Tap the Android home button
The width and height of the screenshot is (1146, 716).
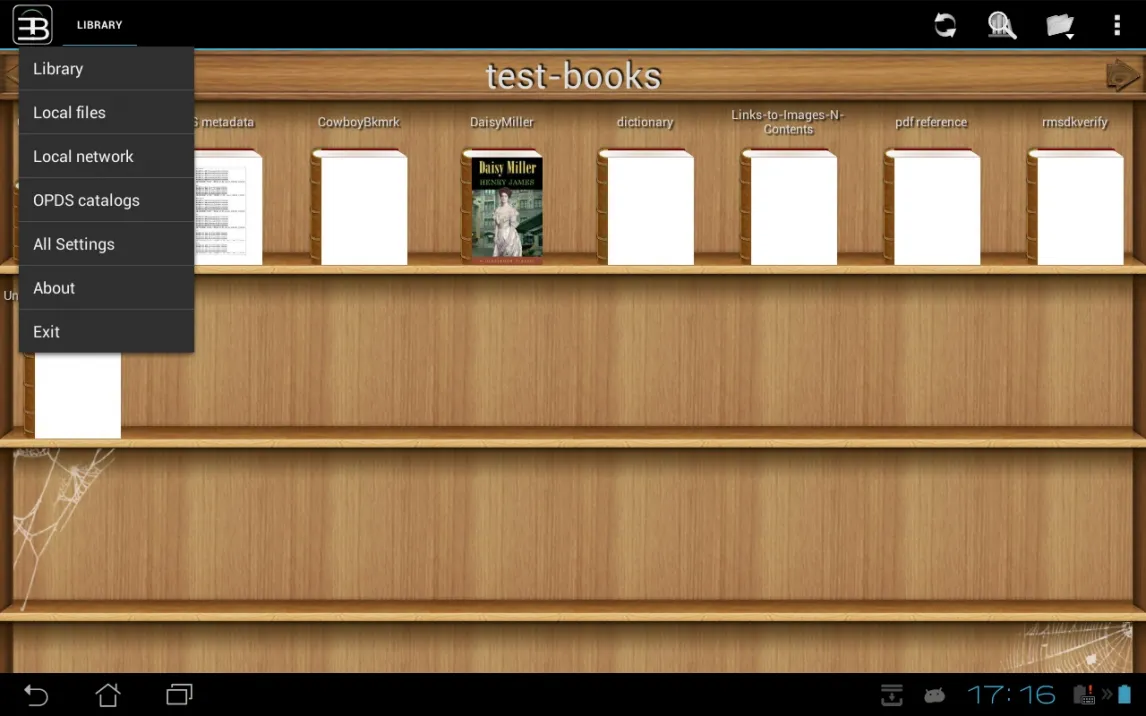click(107, 694)
